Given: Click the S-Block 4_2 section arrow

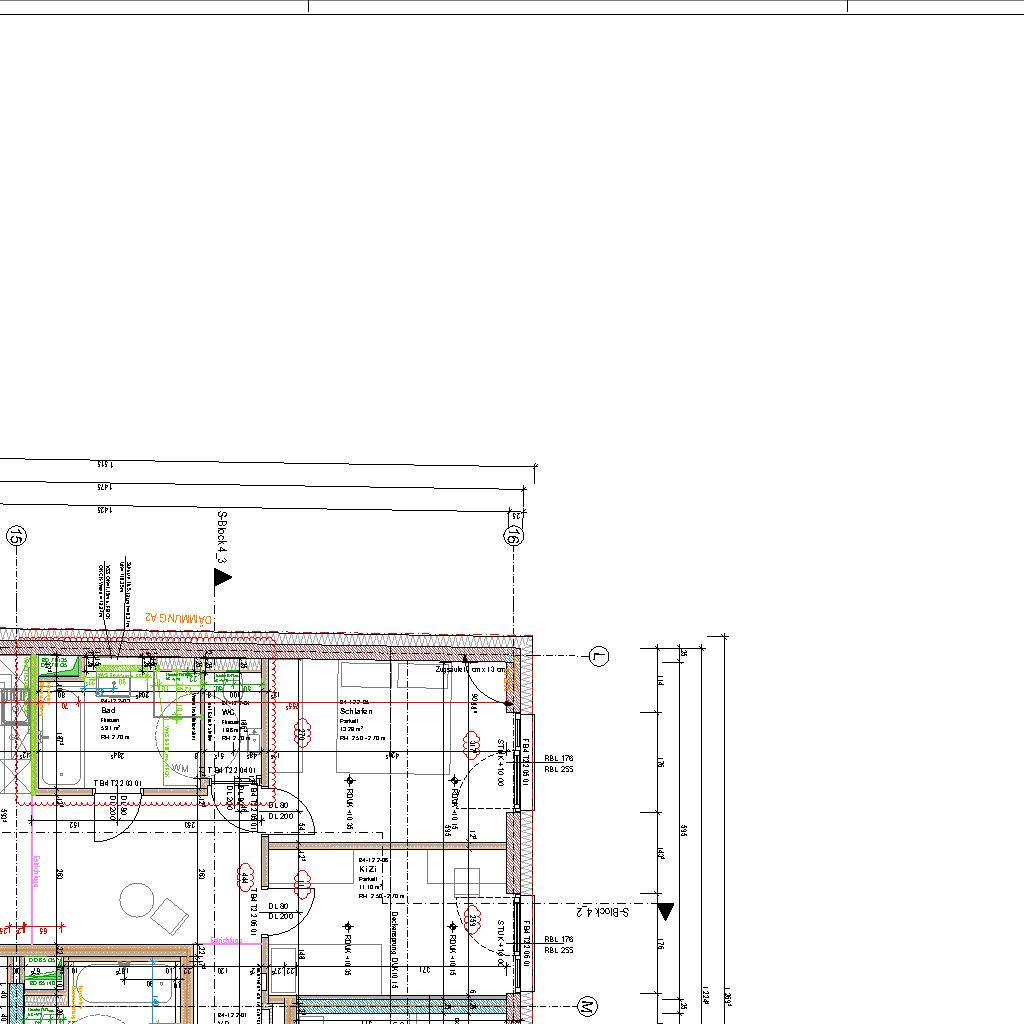Looking at the screenshot, I should (x=665, y=911).
